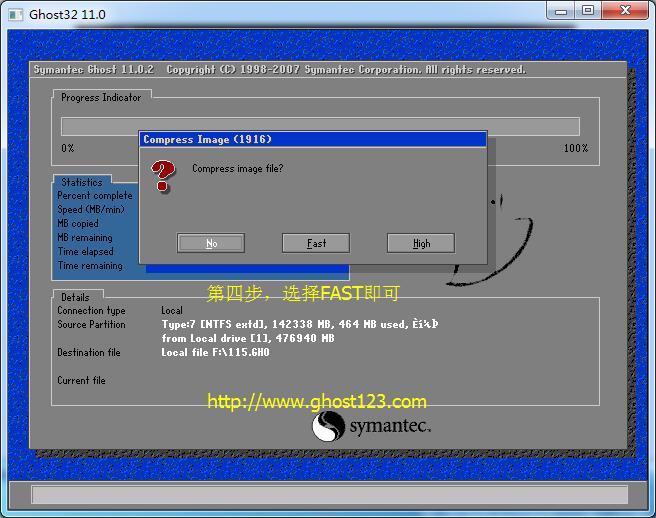Screen dimensions: 656x518
Task: Click the 'Current file' label
Action: click(x=81, y=380)
